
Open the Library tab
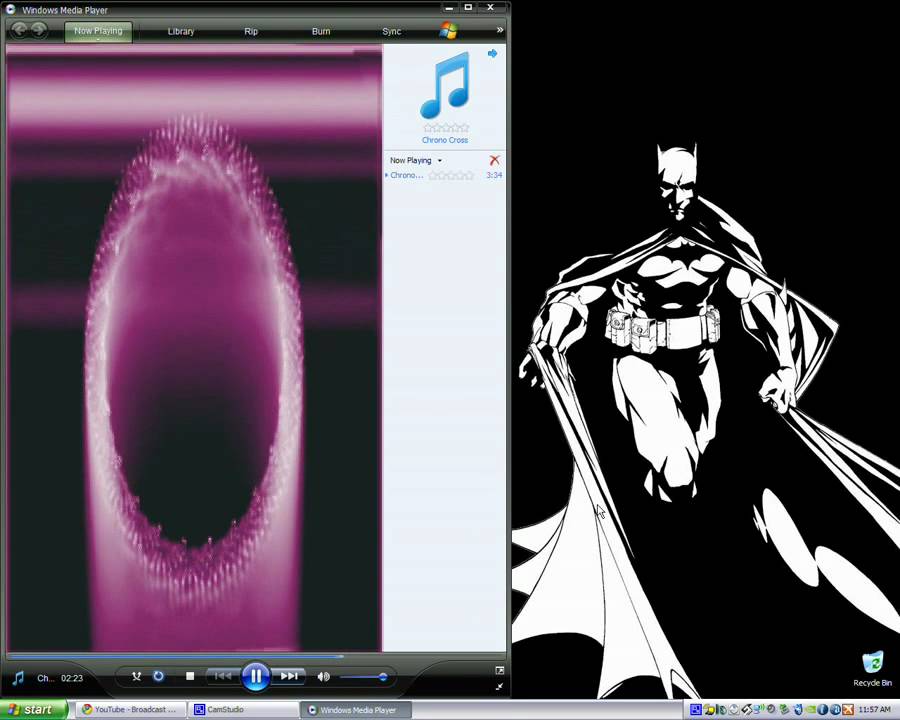click(181, 31)
